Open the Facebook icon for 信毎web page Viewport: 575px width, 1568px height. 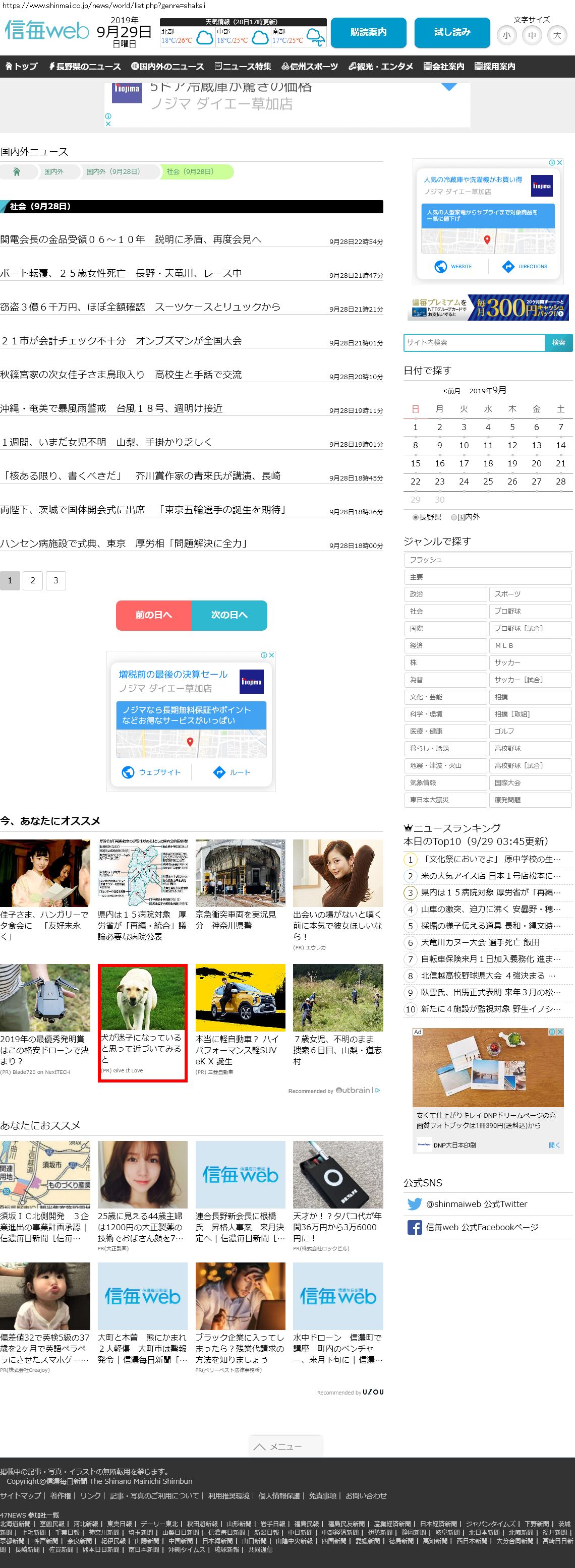pos(414,1227)
